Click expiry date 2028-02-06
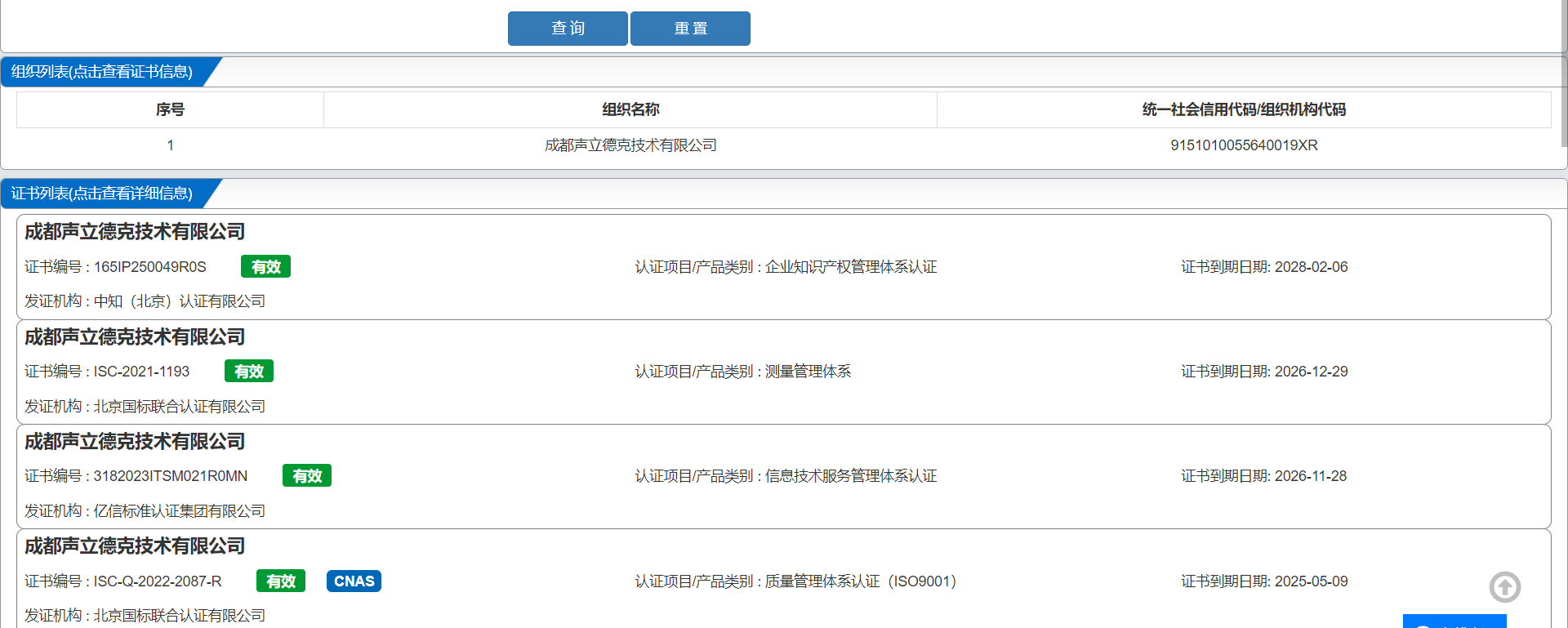The width and height of the screenshot is (1568, 628). (x=1311, y=267)
